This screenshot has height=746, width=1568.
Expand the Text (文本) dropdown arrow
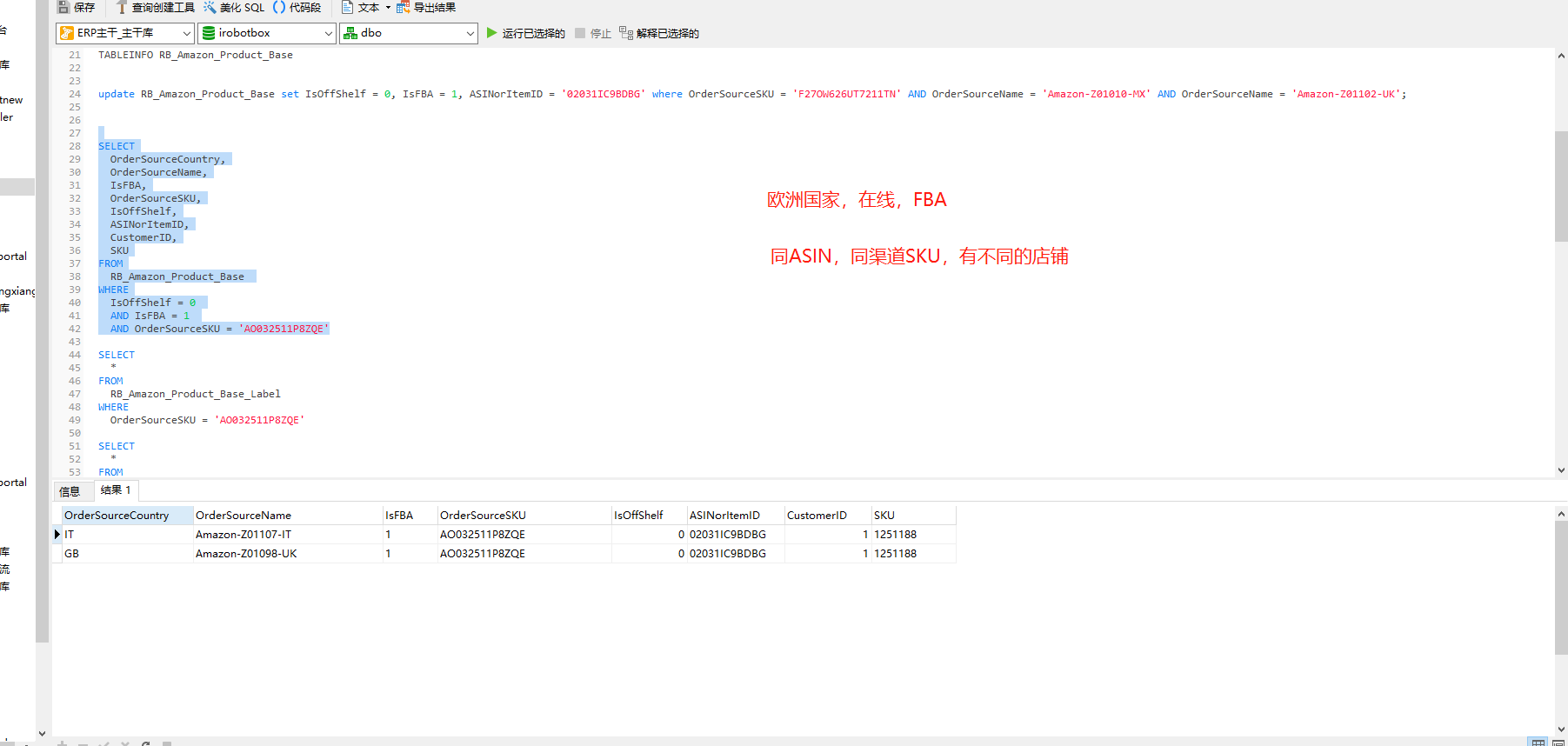(x=389, y=8)
